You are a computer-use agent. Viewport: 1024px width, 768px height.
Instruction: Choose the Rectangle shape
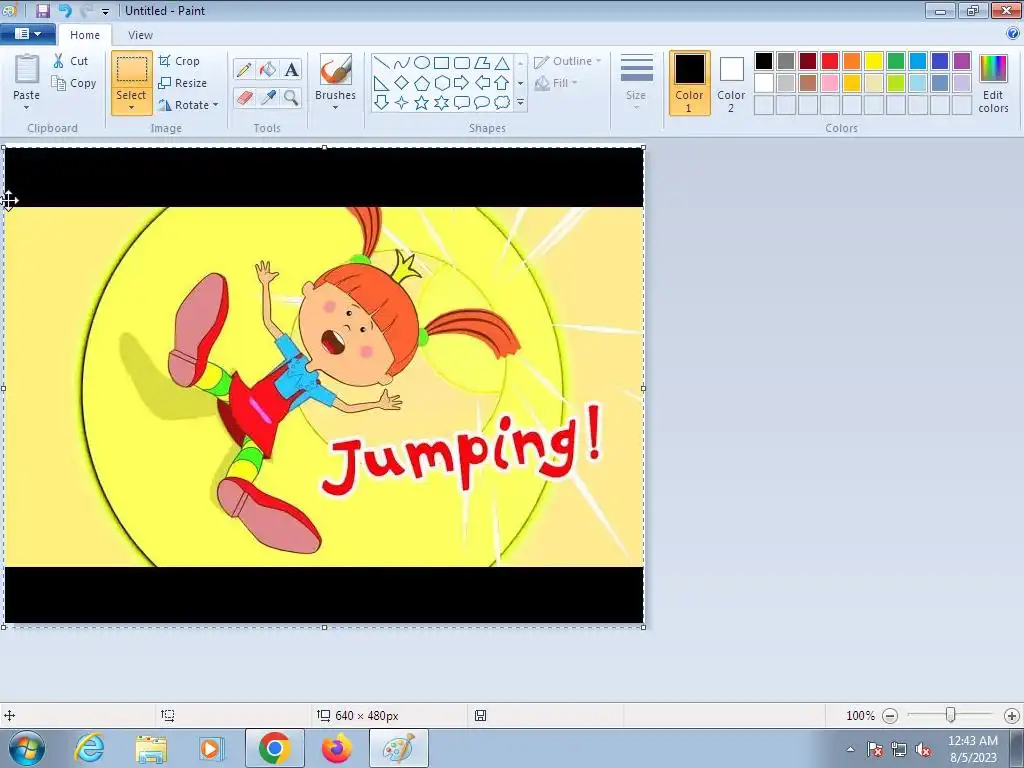tap(441, 63)
